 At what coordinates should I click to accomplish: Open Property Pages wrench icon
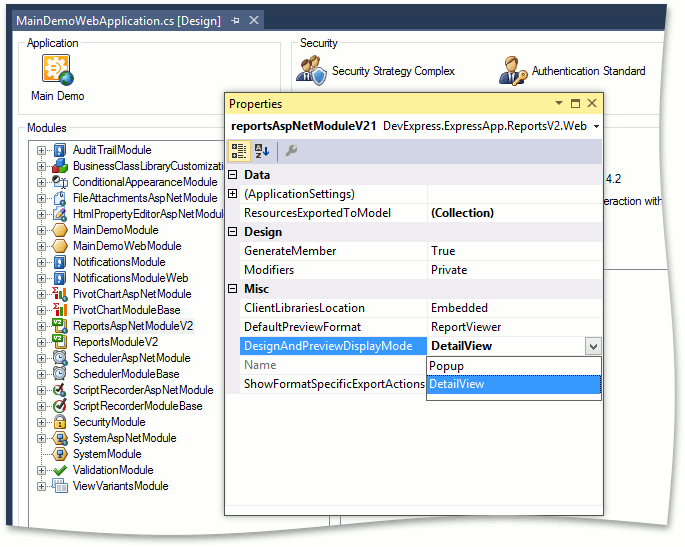[291, 151]
